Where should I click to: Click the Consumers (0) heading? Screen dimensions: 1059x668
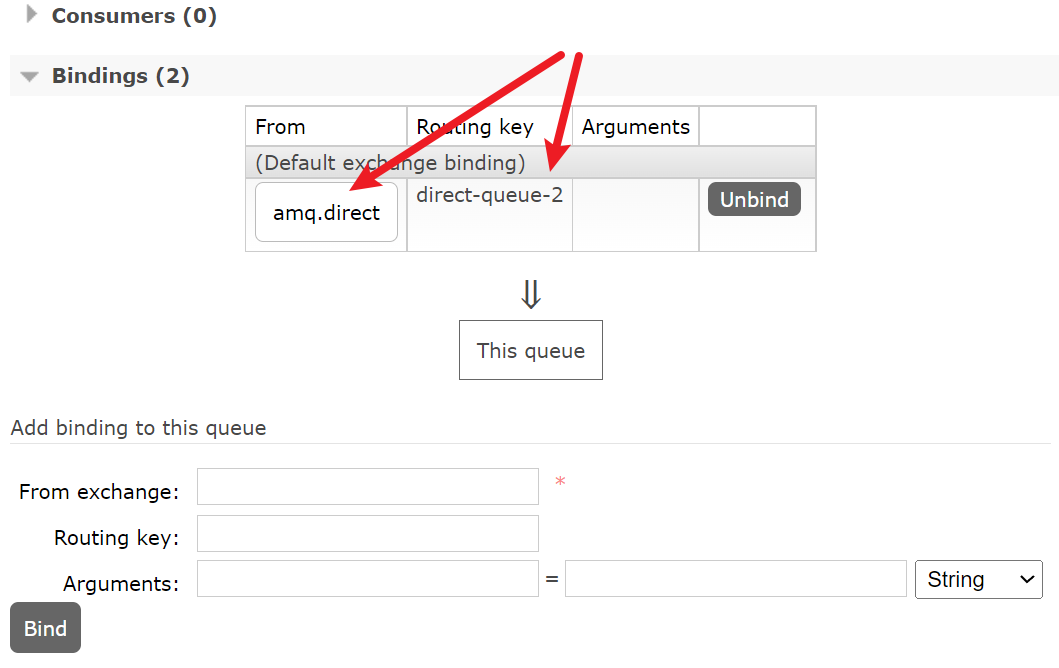(134, 16)
